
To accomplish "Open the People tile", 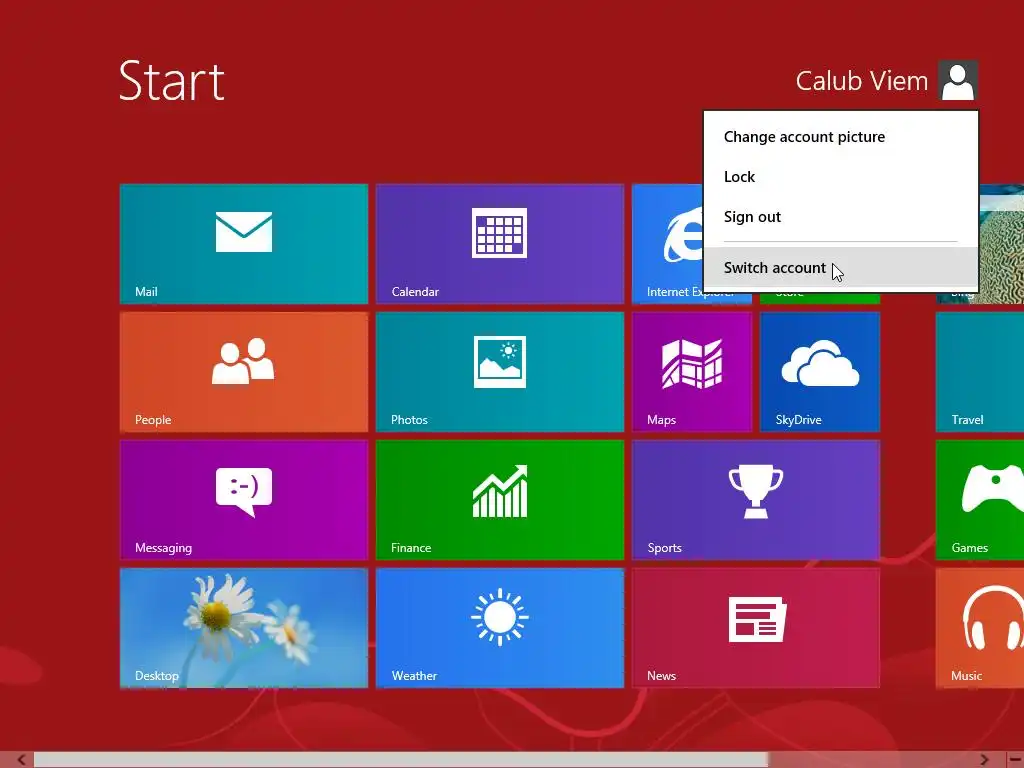I will [244, 372].
